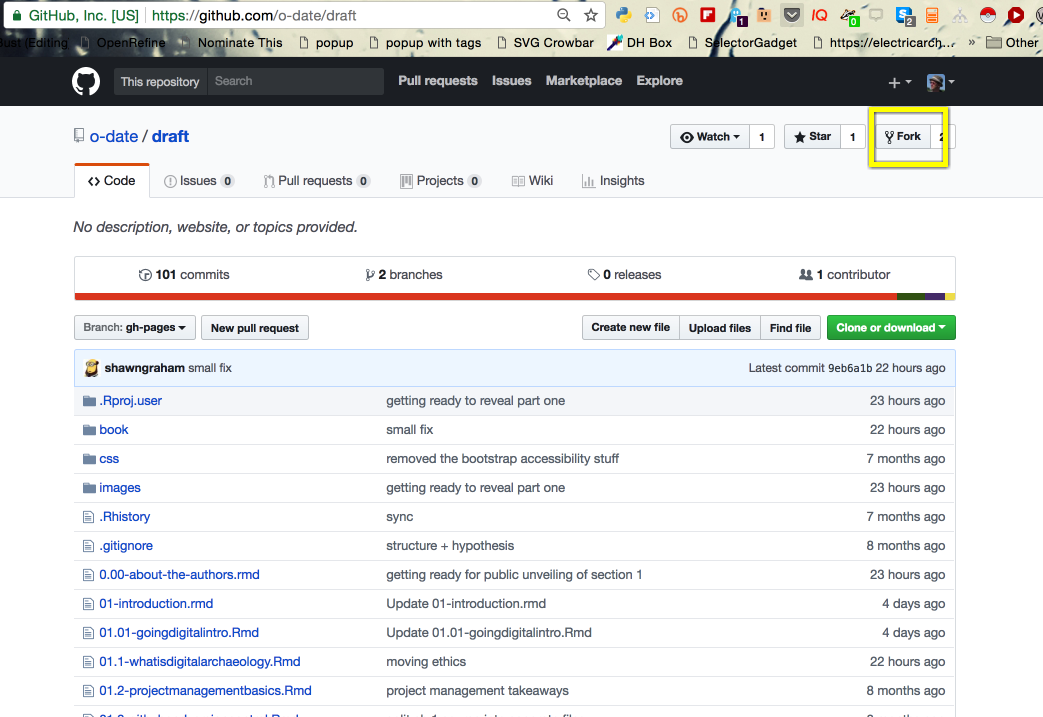Click the watchers count 1
1043x717 pixels.
762,137
